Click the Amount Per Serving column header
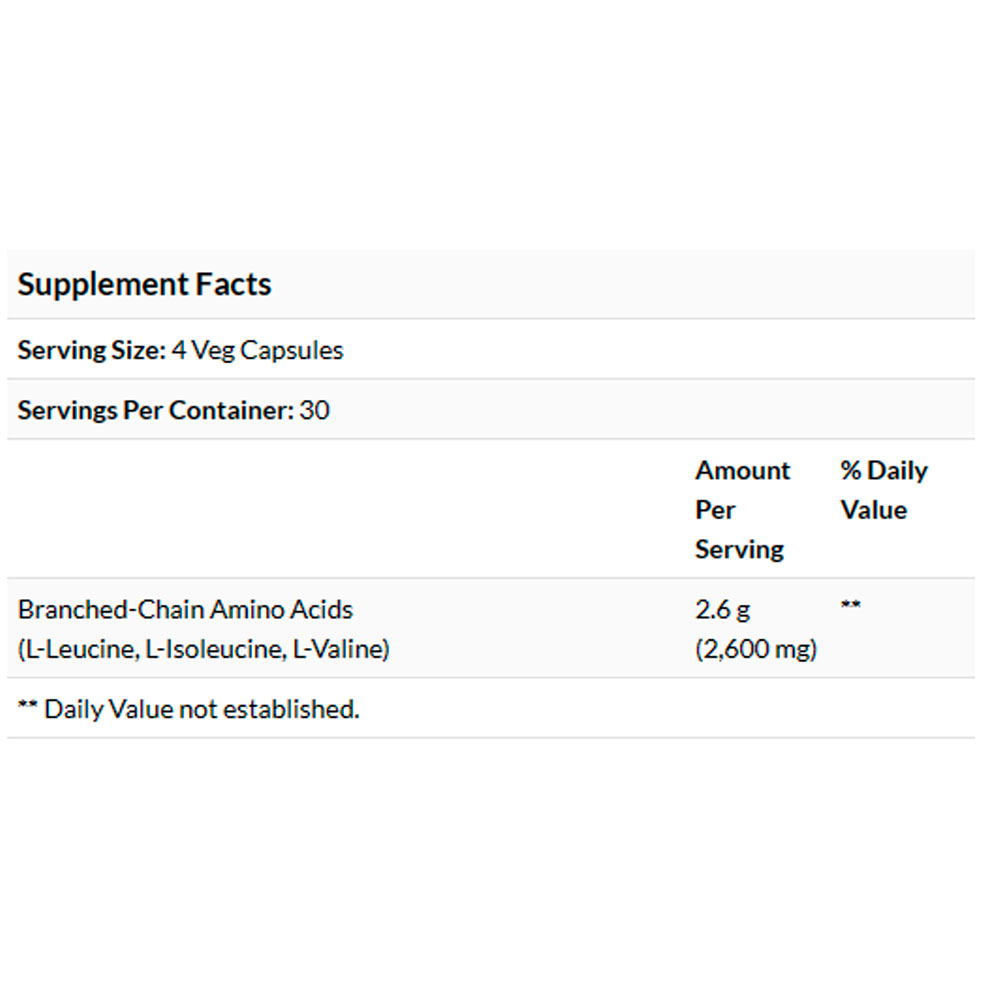The height and width of the screenshot is (1000, 1000). [x=742, y=509]
